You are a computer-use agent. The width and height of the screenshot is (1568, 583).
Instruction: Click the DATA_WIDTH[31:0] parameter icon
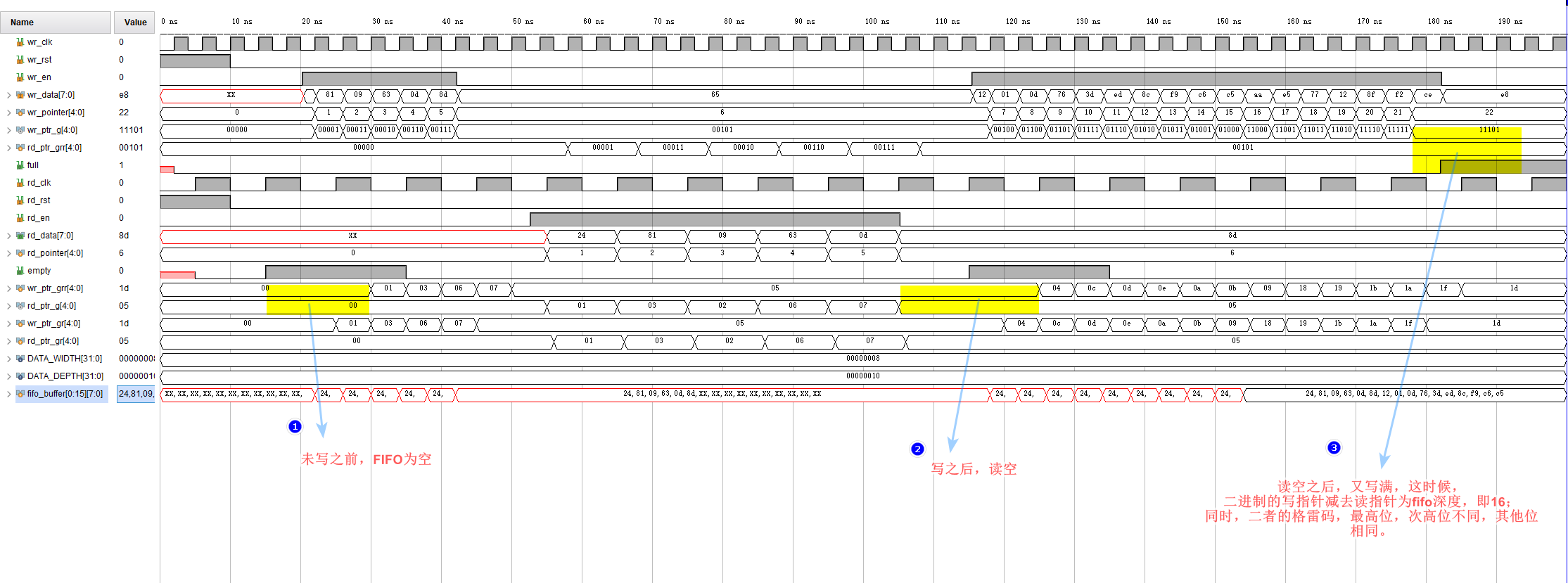(x=20, y=359)
